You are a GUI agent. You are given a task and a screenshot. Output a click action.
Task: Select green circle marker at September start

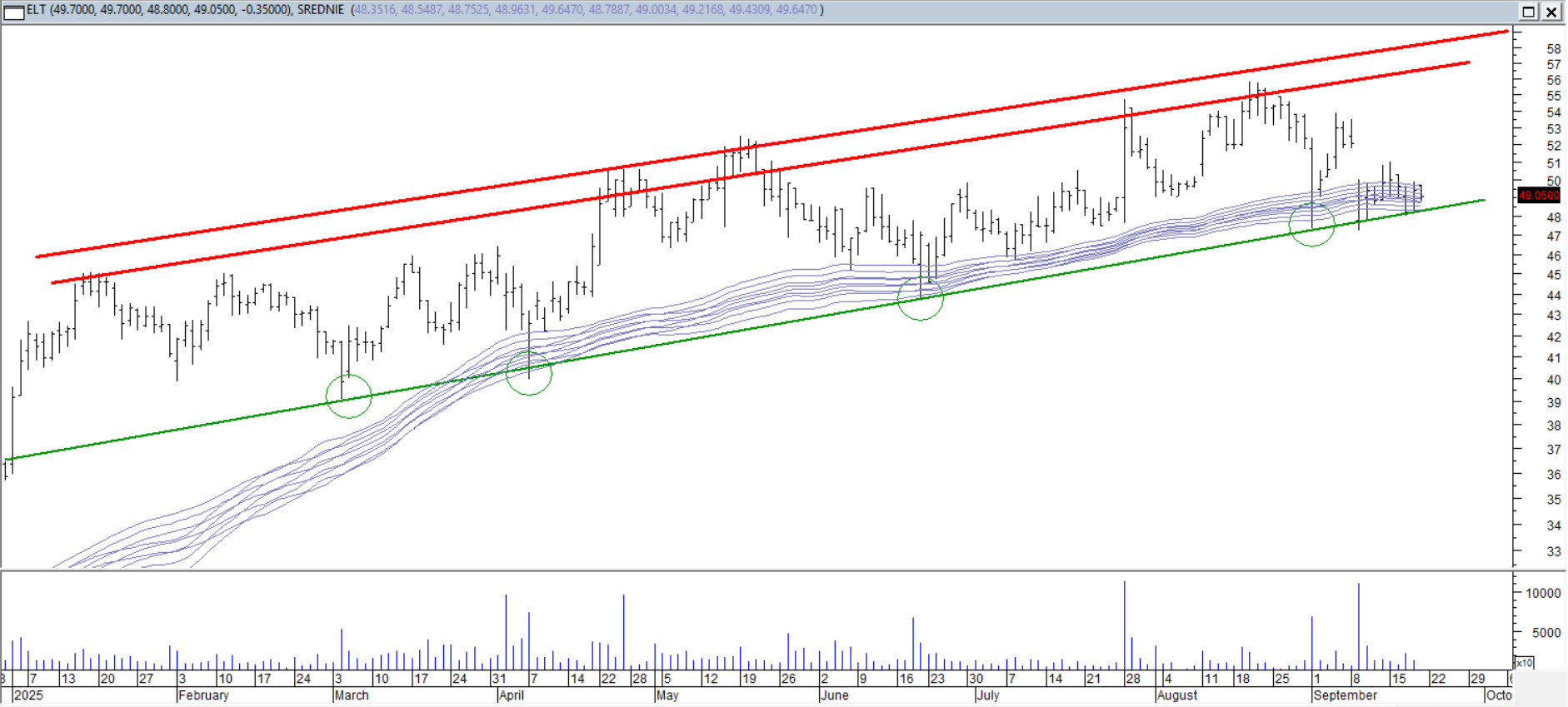pyautogui.click(x=1312, y=224)
